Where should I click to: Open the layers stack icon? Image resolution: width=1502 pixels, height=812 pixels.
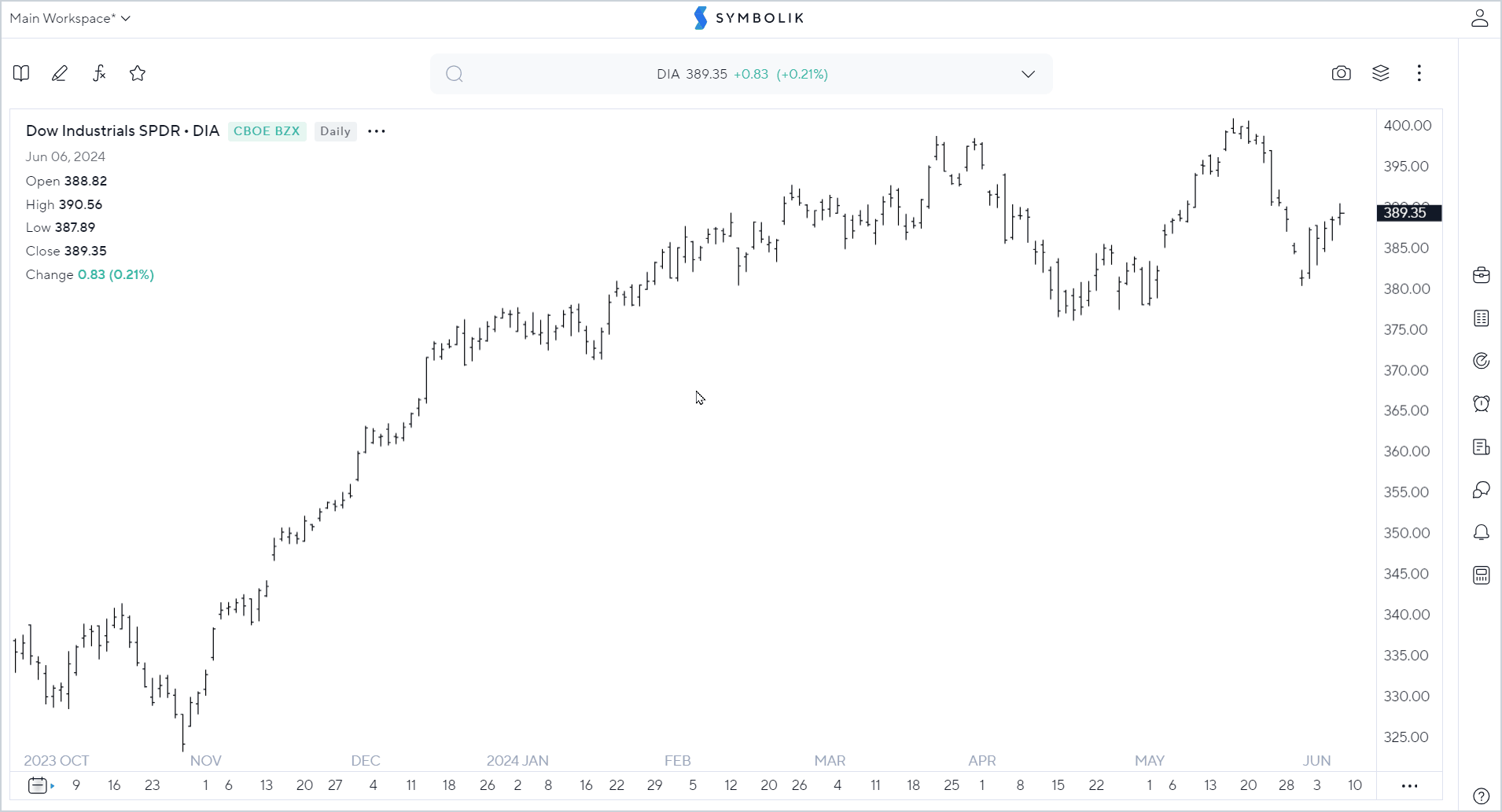(1381, 73)
